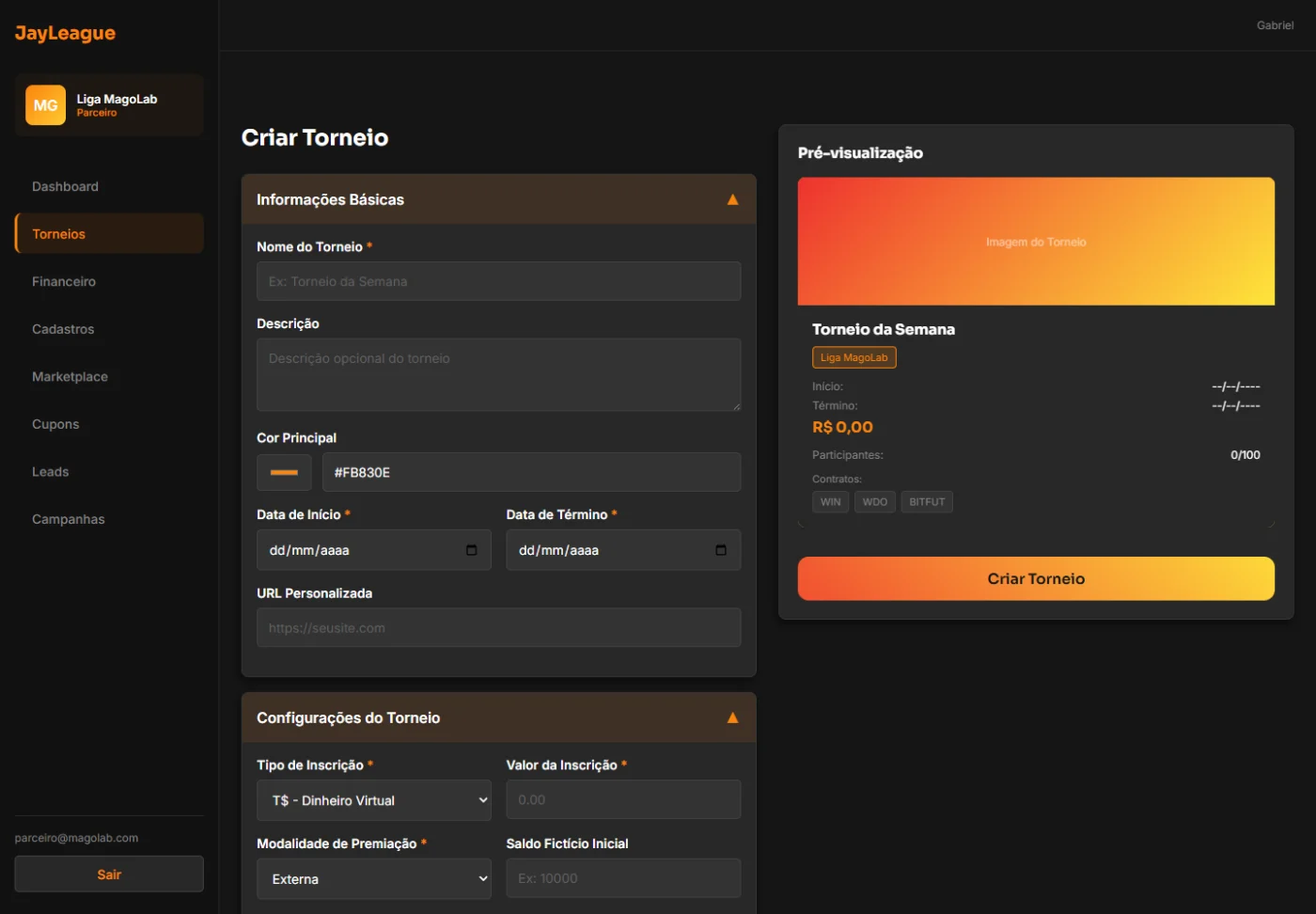This screenshot has height=914, width=1316.
Task: Focus the Saldo Fictício Inicial field
Action: 623,878
